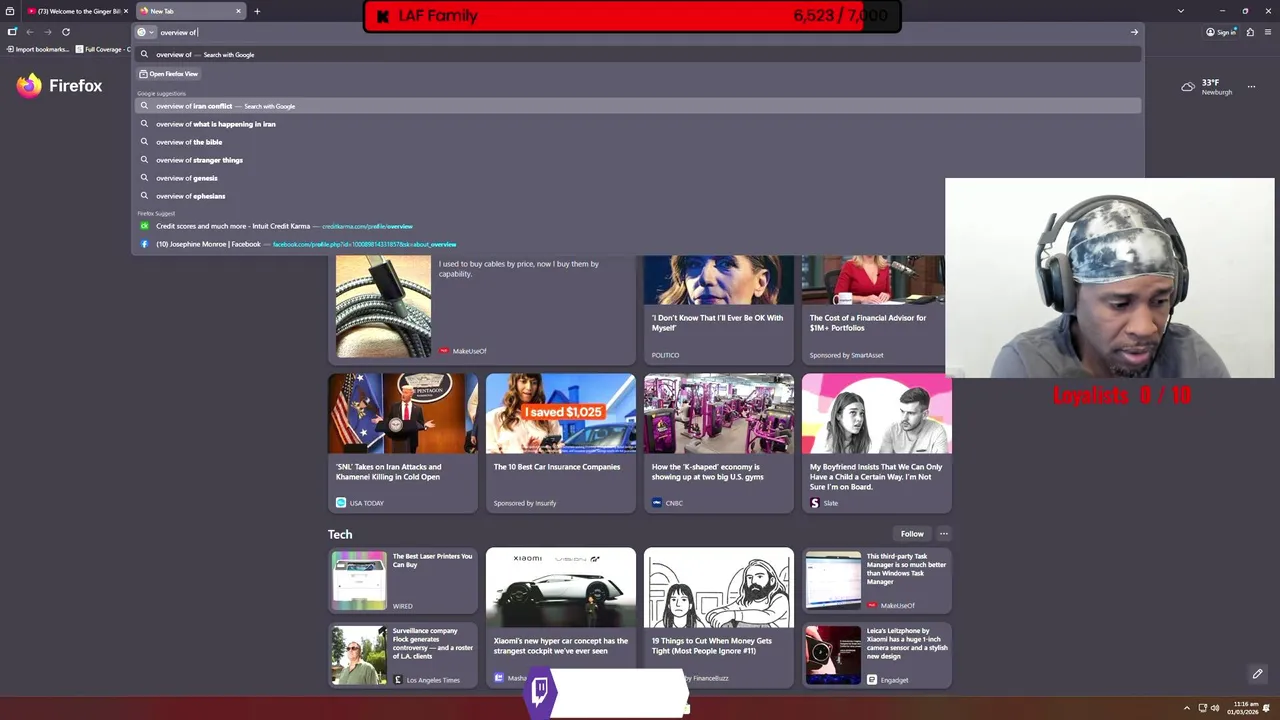Choose suggestion overview of iran conflict
The height and width of the screenshot is (720, 1280).
638,106
